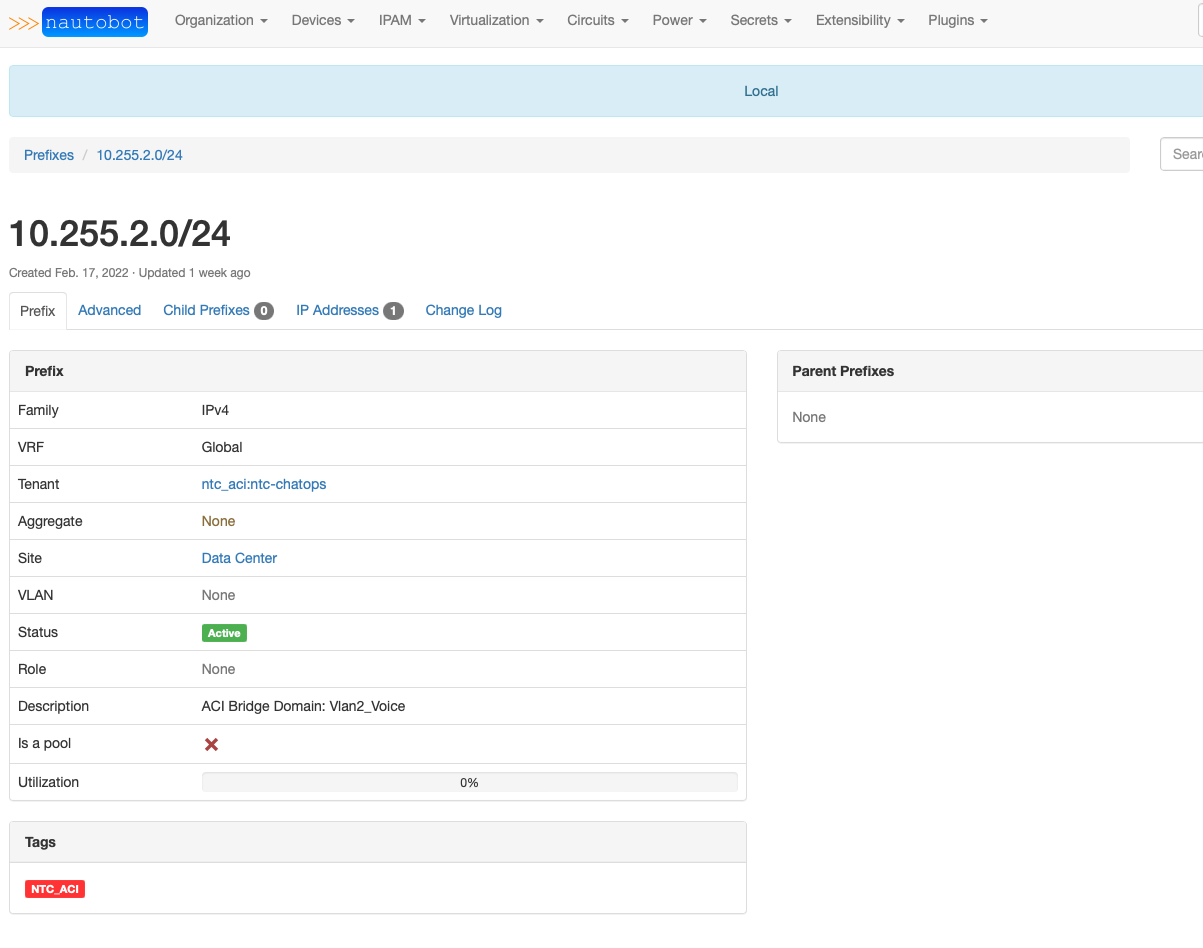Image resolution: width=1203 pixels, height=948 pixels.
Task: Open the Circuits navigation menu
Action: click(597, 20)
